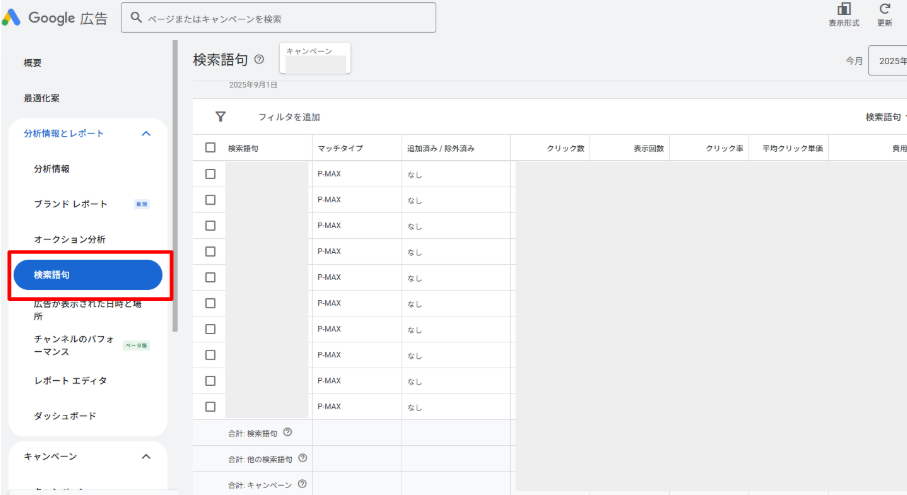Click help icon beside 合計: 他の検索語句

(302, 458)
